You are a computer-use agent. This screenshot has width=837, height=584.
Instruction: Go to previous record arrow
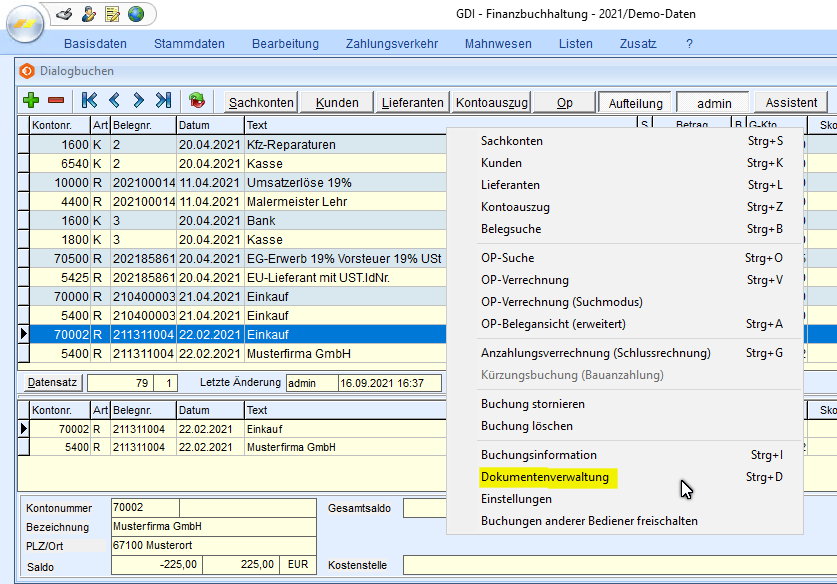pyautogui.click(x=114, y=101)
